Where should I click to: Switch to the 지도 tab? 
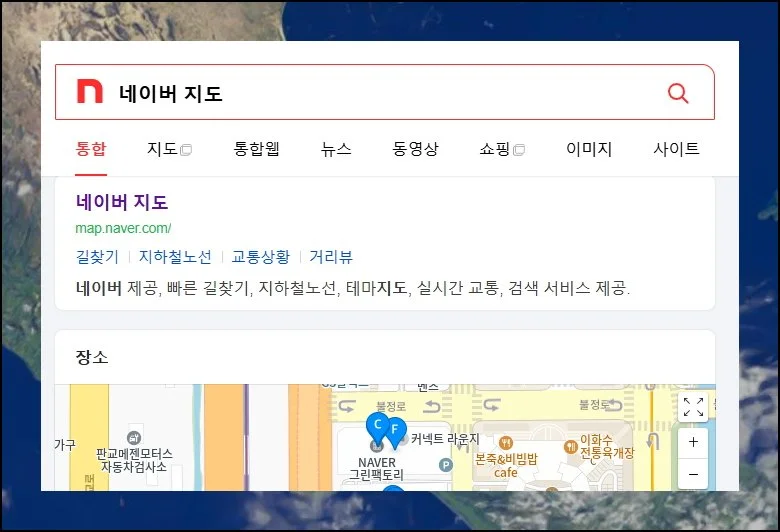(169, 149)
